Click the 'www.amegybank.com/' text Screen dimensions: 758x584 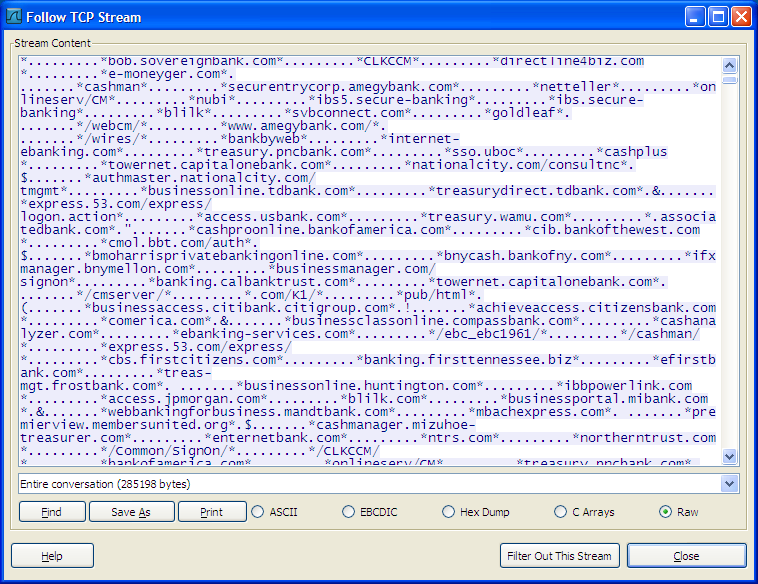pos(300,126)
